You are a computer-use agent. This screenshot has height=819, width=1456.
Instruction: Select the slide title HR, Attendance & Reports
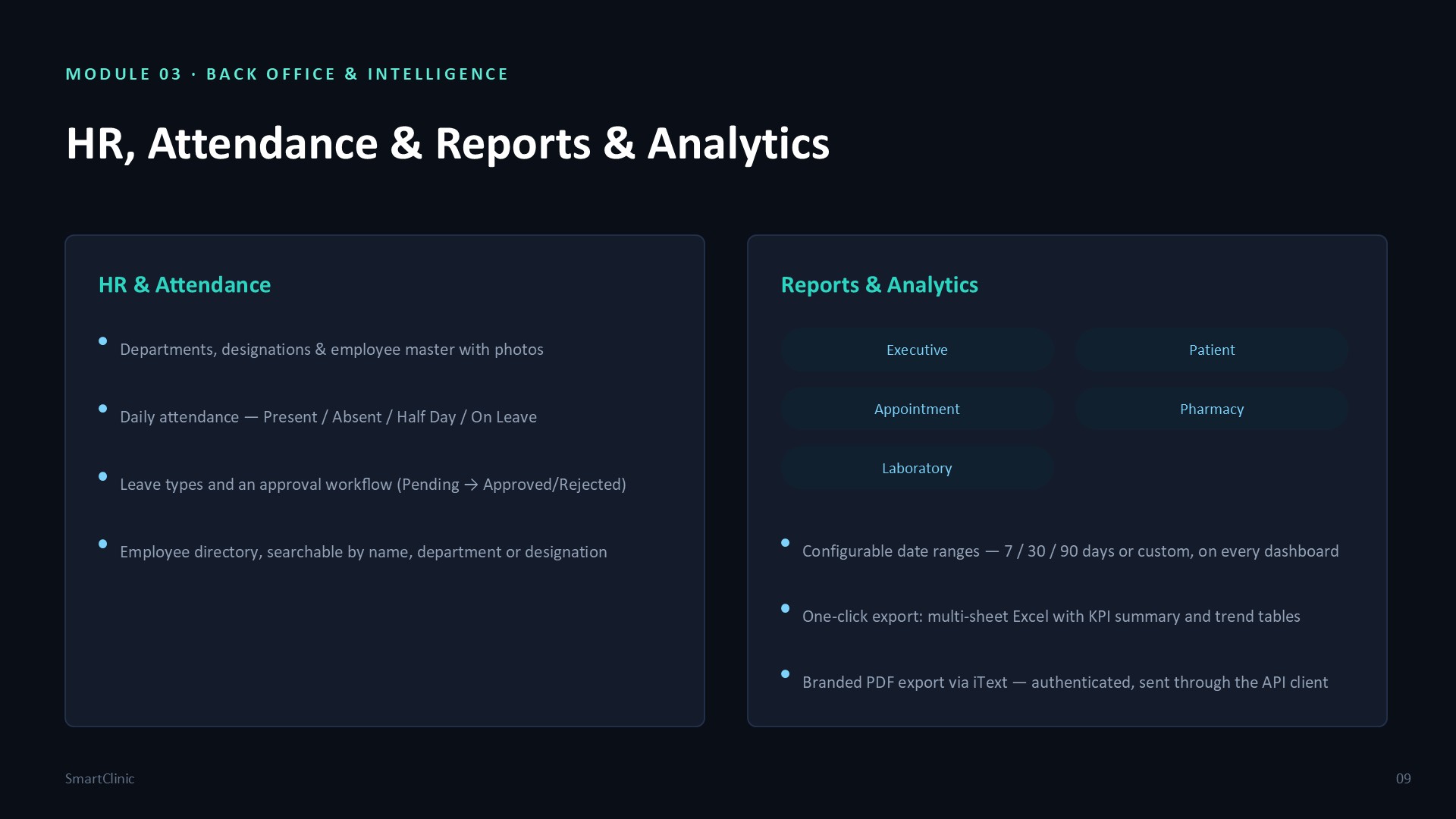pos(447,143)
